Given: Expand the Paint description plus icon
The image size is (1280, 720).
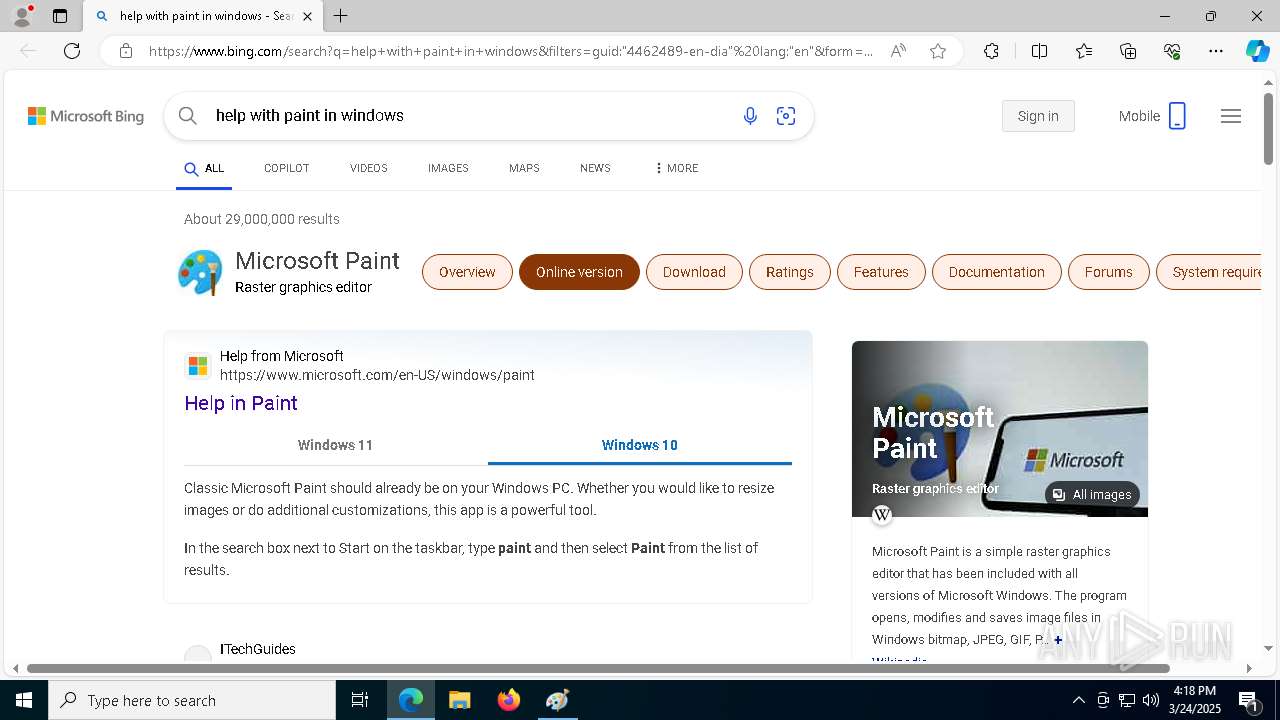Looking at the screenshot, I should pos(1058,640).
